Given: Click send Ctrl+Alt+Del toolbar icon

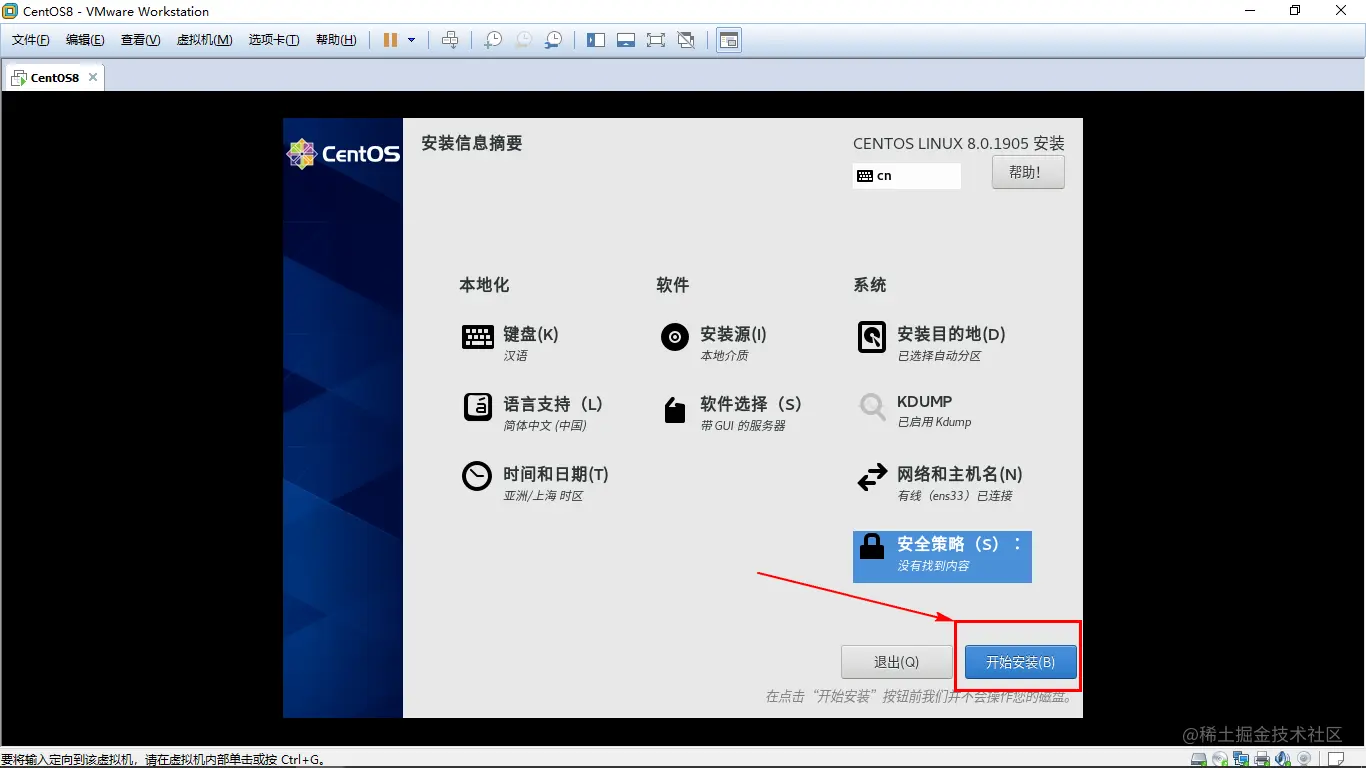Looking at the screenshot, I should click(450, 40).
